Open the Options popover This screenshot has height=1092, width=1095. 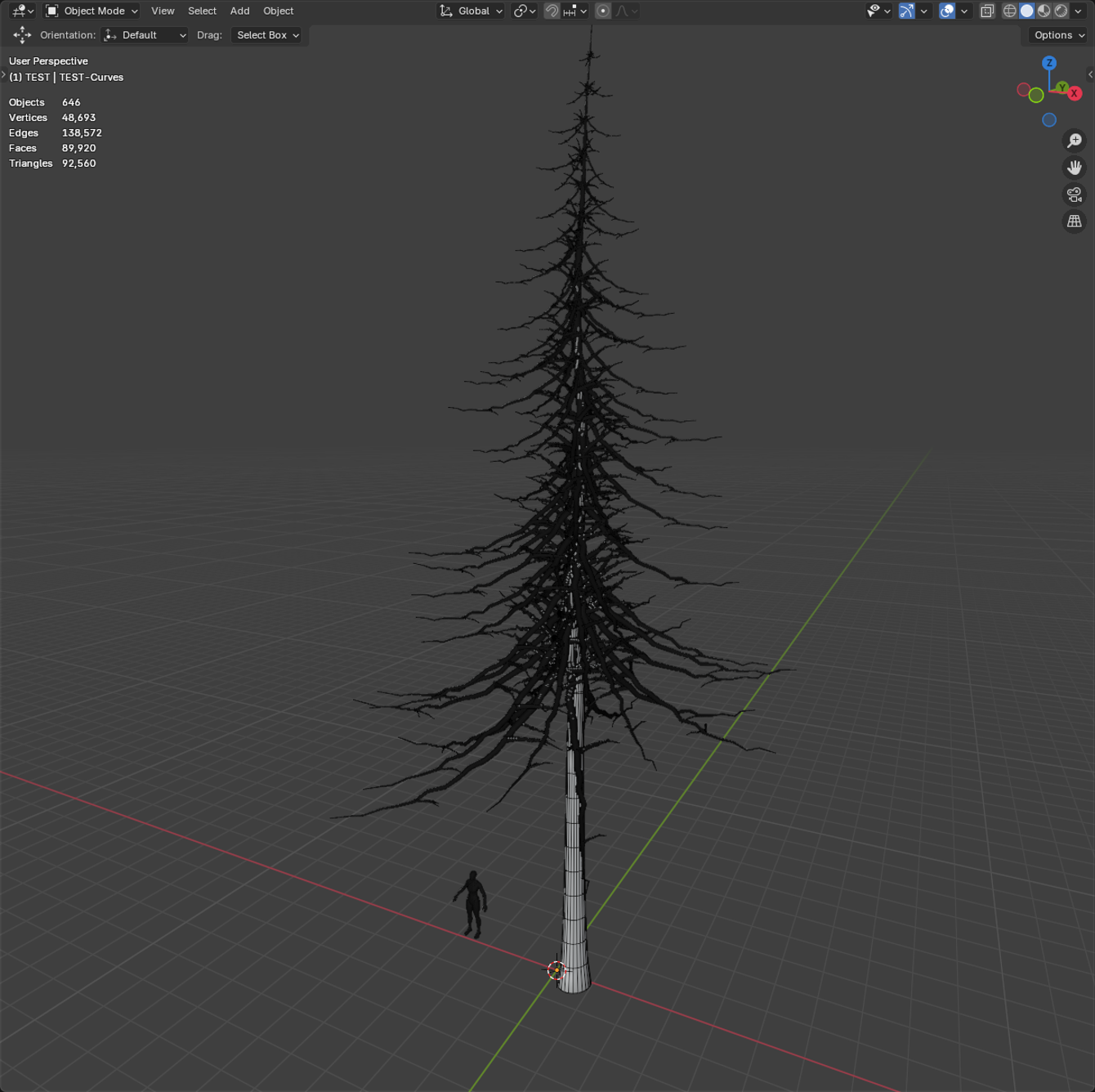pyautogui.click(x=1058, y=35)
